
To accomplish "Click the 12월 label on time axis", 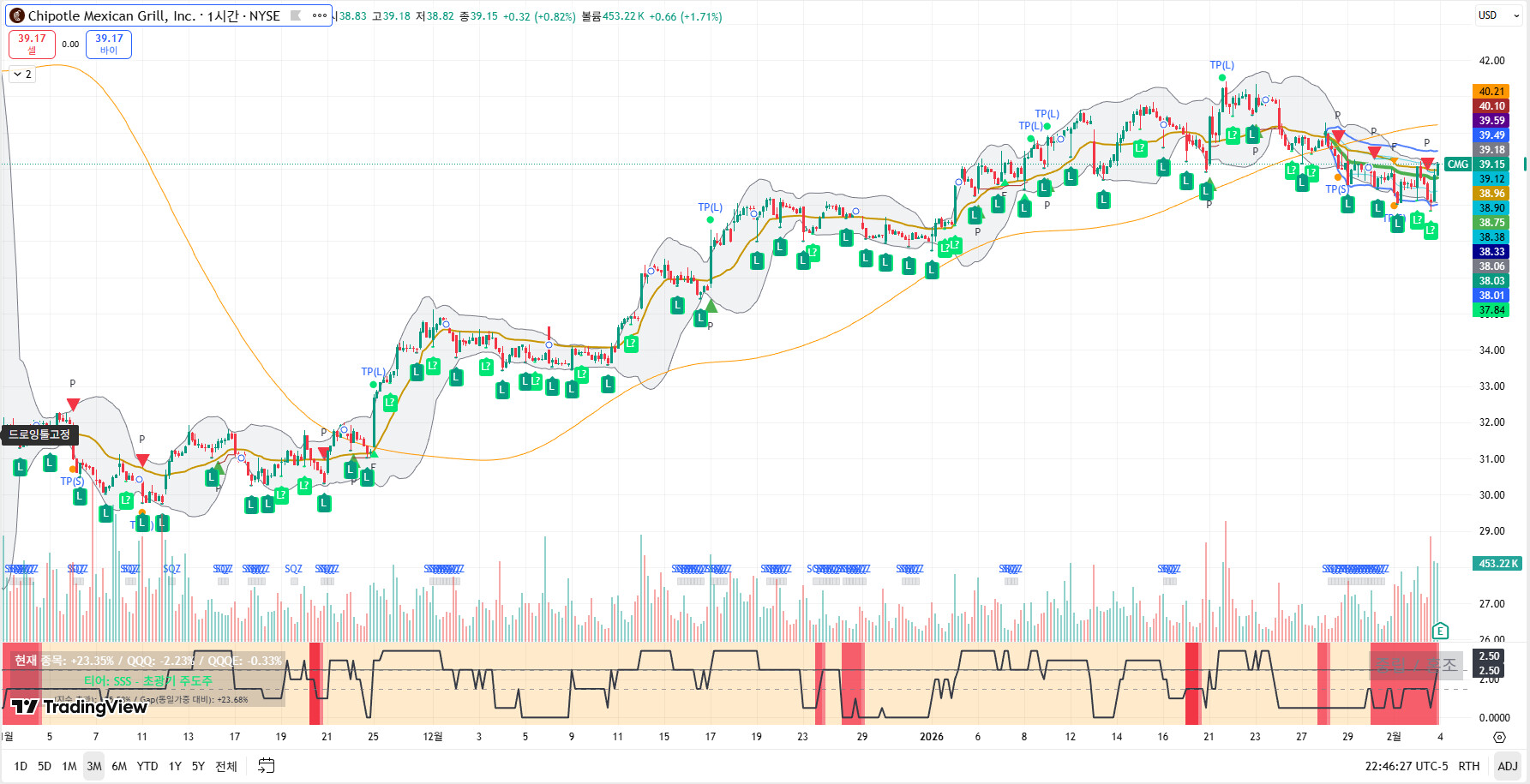I will click(x=433, y=737).
